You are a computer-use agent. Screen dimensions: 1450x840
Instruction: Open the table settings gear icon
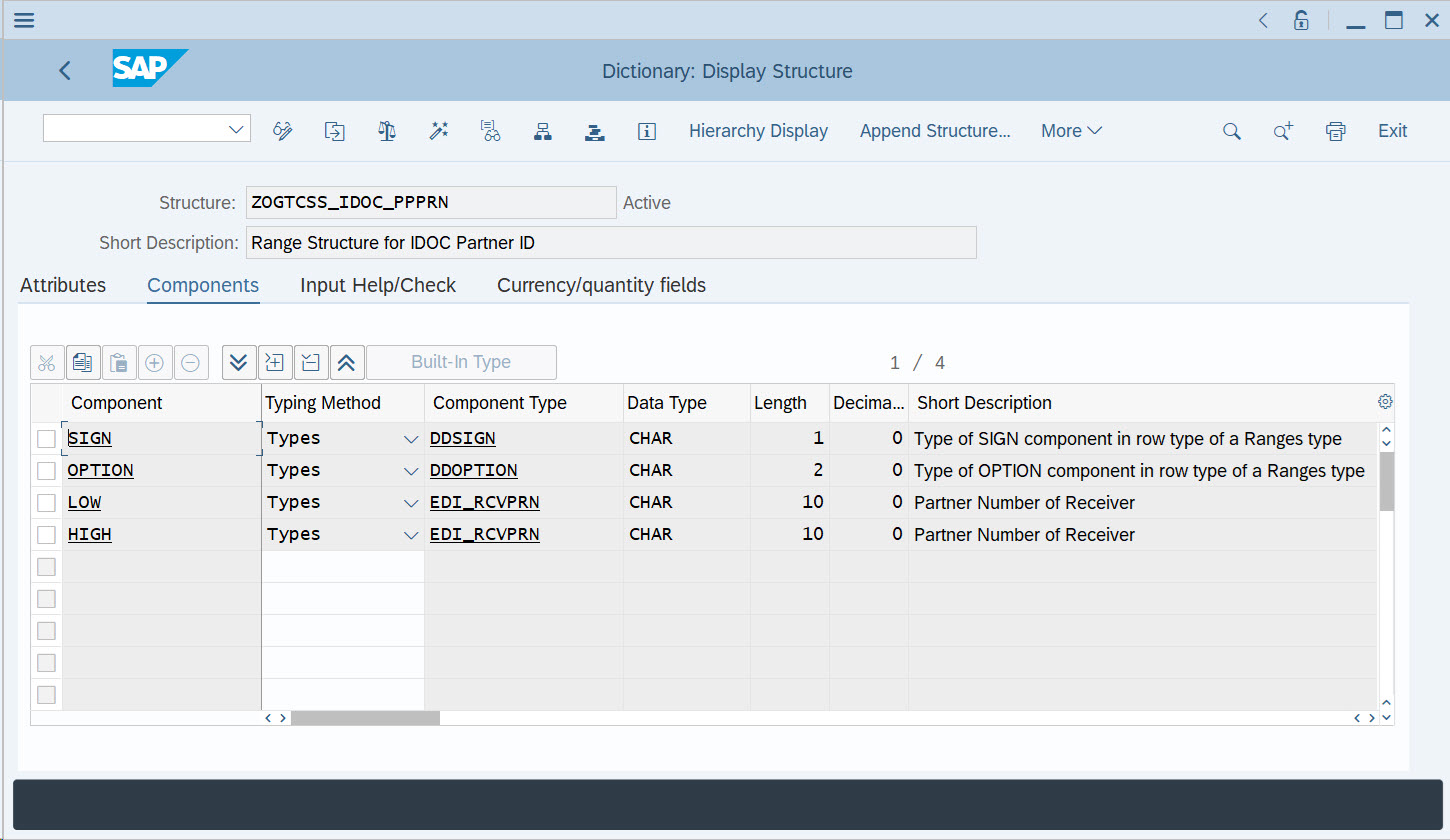[1385, 402]
